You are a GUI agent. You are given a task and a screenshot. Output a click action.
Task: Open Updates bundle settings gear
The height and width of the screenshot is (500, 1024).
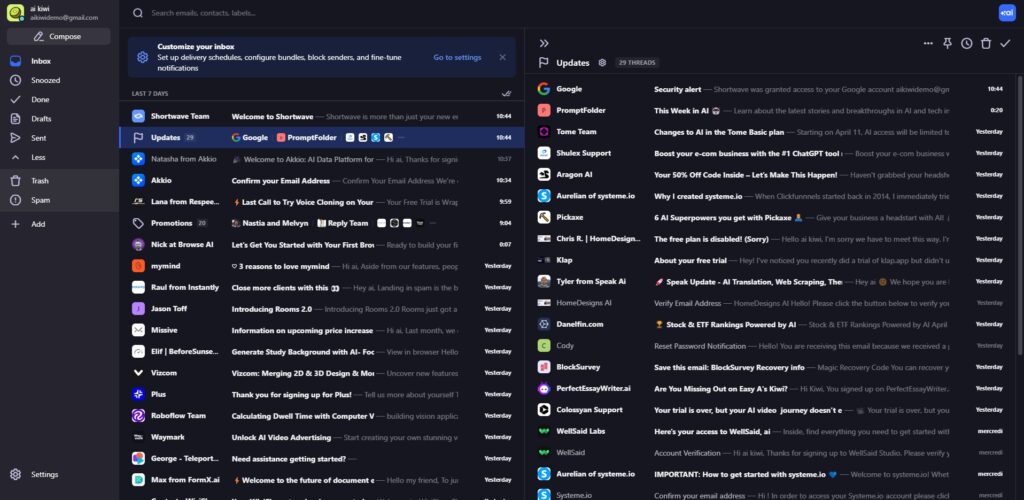click(x=602, y=63)
